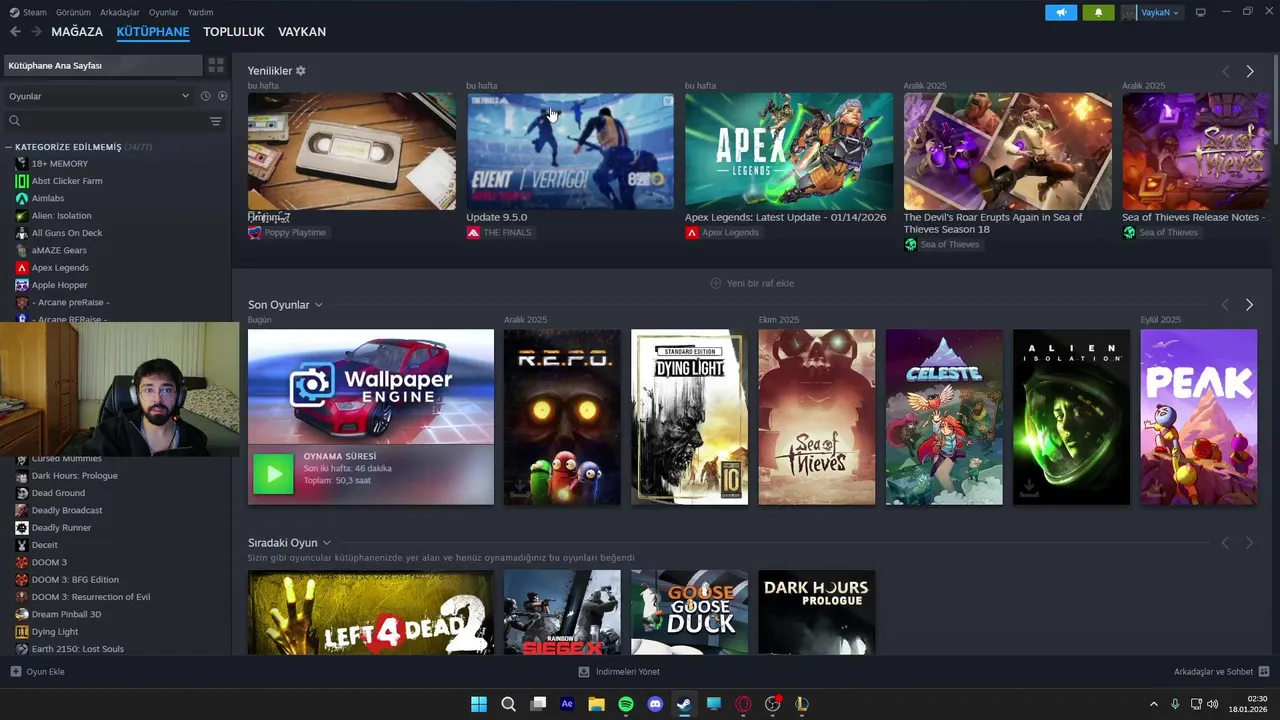Open the green notifications bell
Viewport: 1280px width, 720px height.
[x=1098, y=12]
